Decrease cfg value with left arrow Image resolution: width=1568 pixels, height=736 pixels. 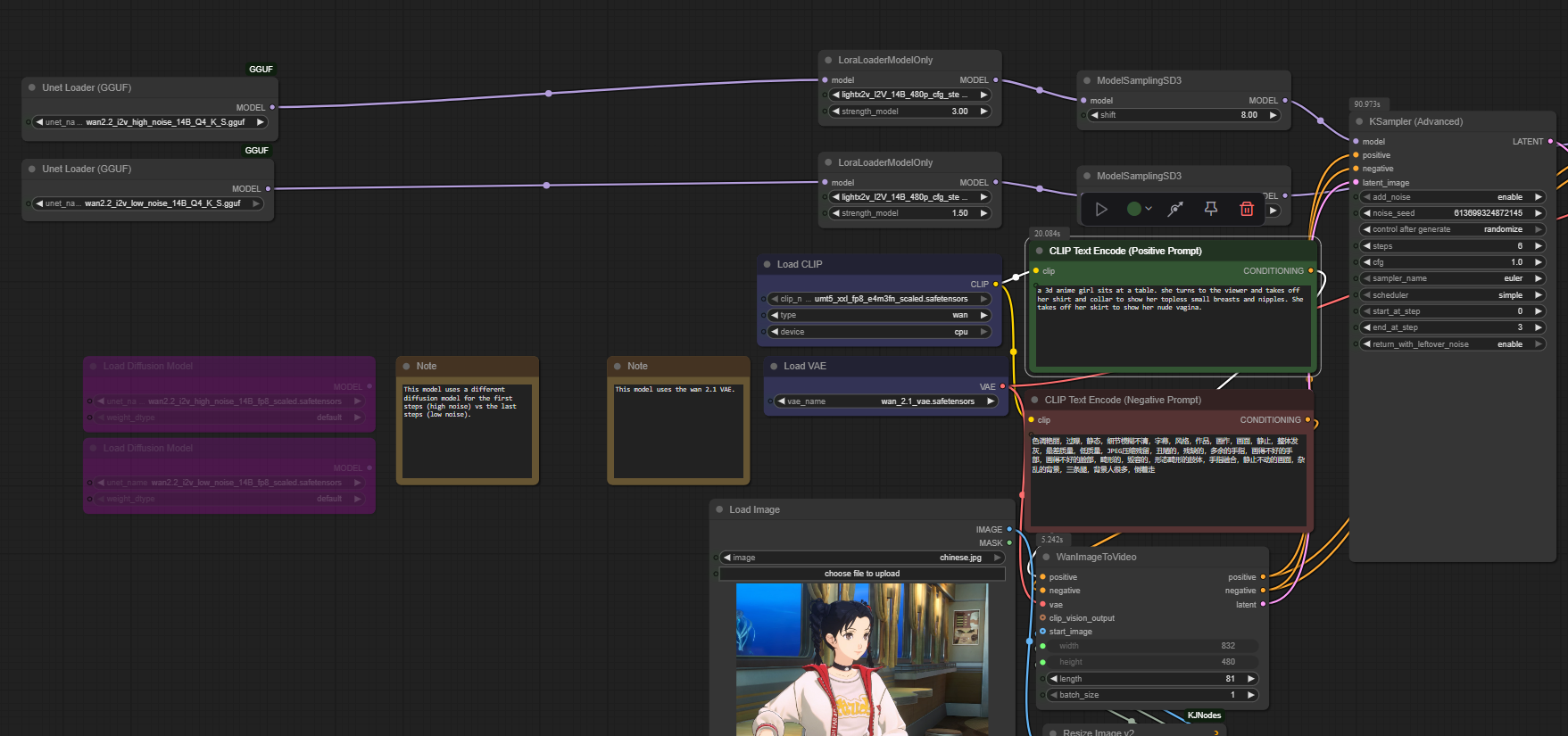1366,262
